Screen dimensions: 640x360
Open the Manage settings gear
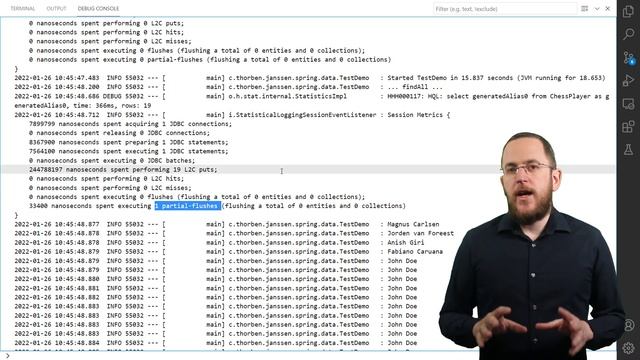629,348
